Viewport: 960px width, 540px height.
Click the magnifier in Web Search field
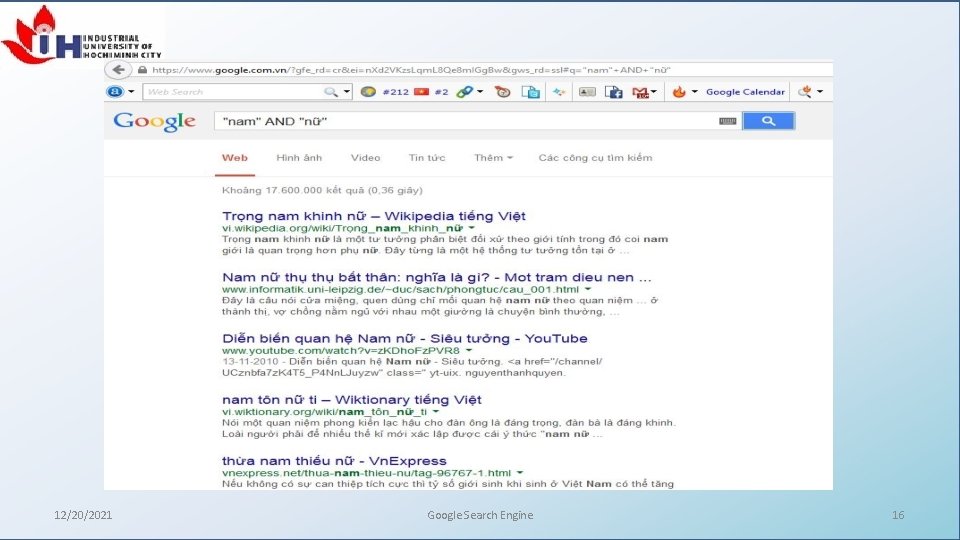tap(331, 92)
